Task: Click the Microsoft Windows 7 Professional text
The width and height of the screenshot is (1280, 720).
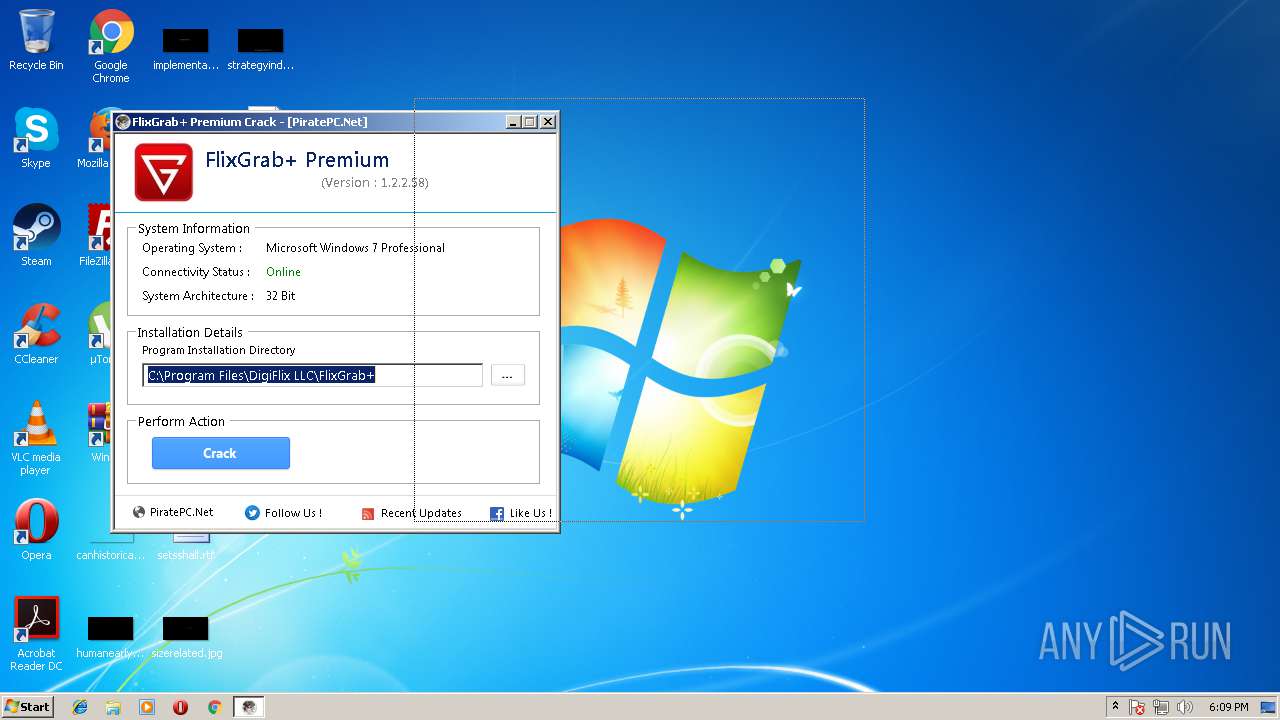Action: 355,248
